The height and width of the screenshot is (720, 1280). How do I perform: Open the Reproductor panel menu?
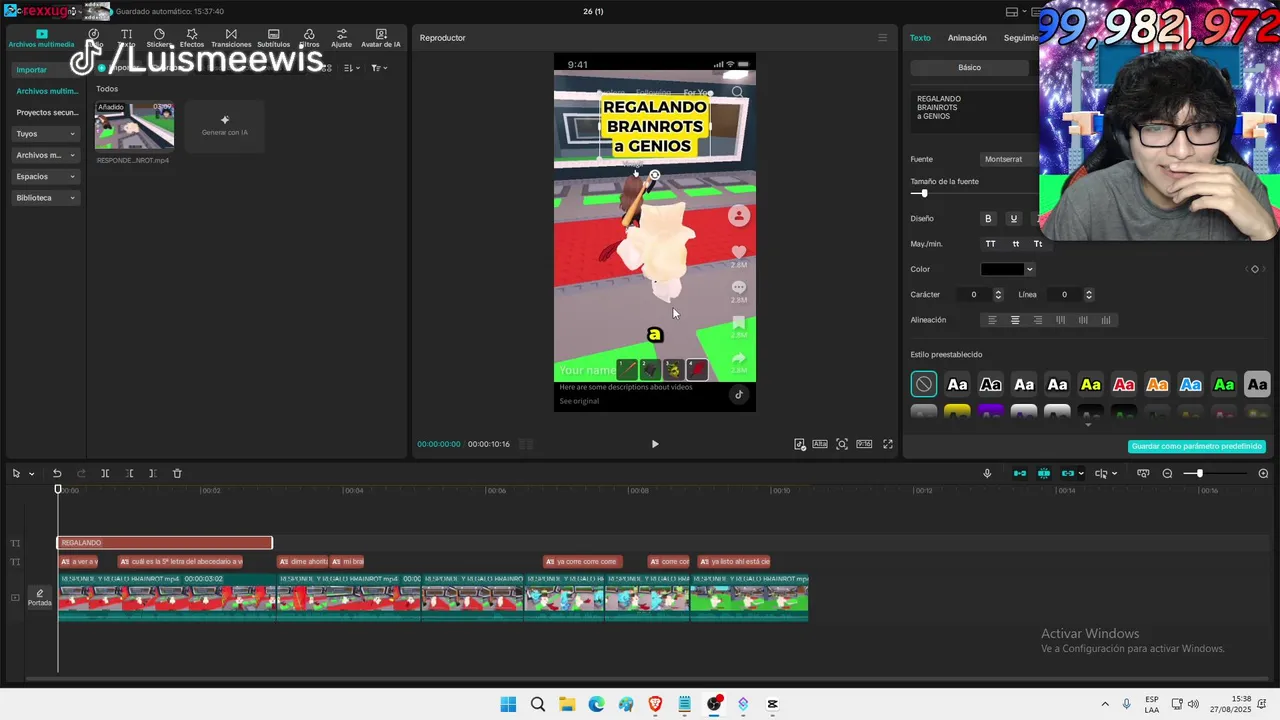point(882,38)
